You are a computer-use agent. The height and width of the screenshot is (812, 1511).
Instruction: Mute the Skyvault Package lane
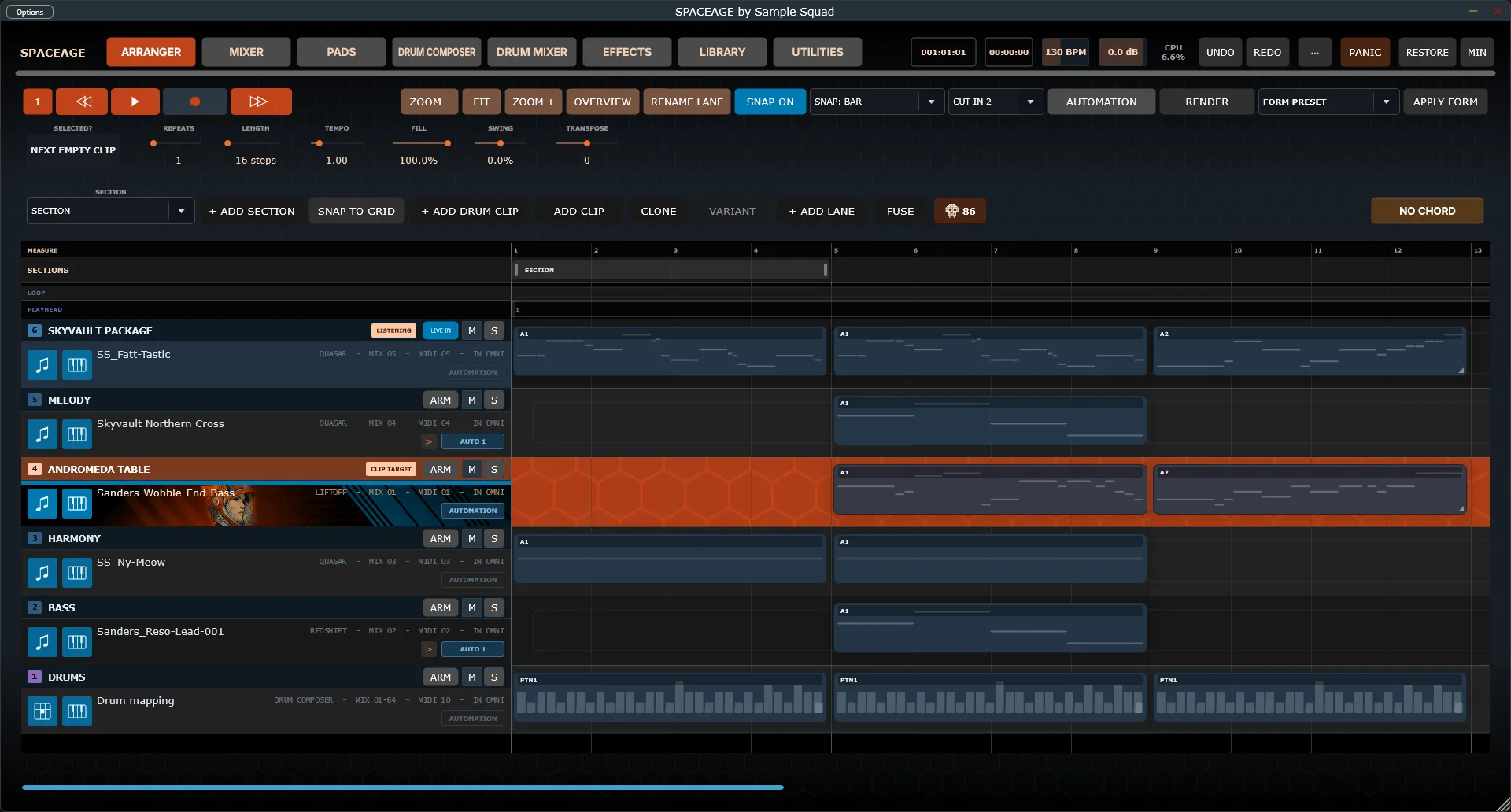coord(472,330)
